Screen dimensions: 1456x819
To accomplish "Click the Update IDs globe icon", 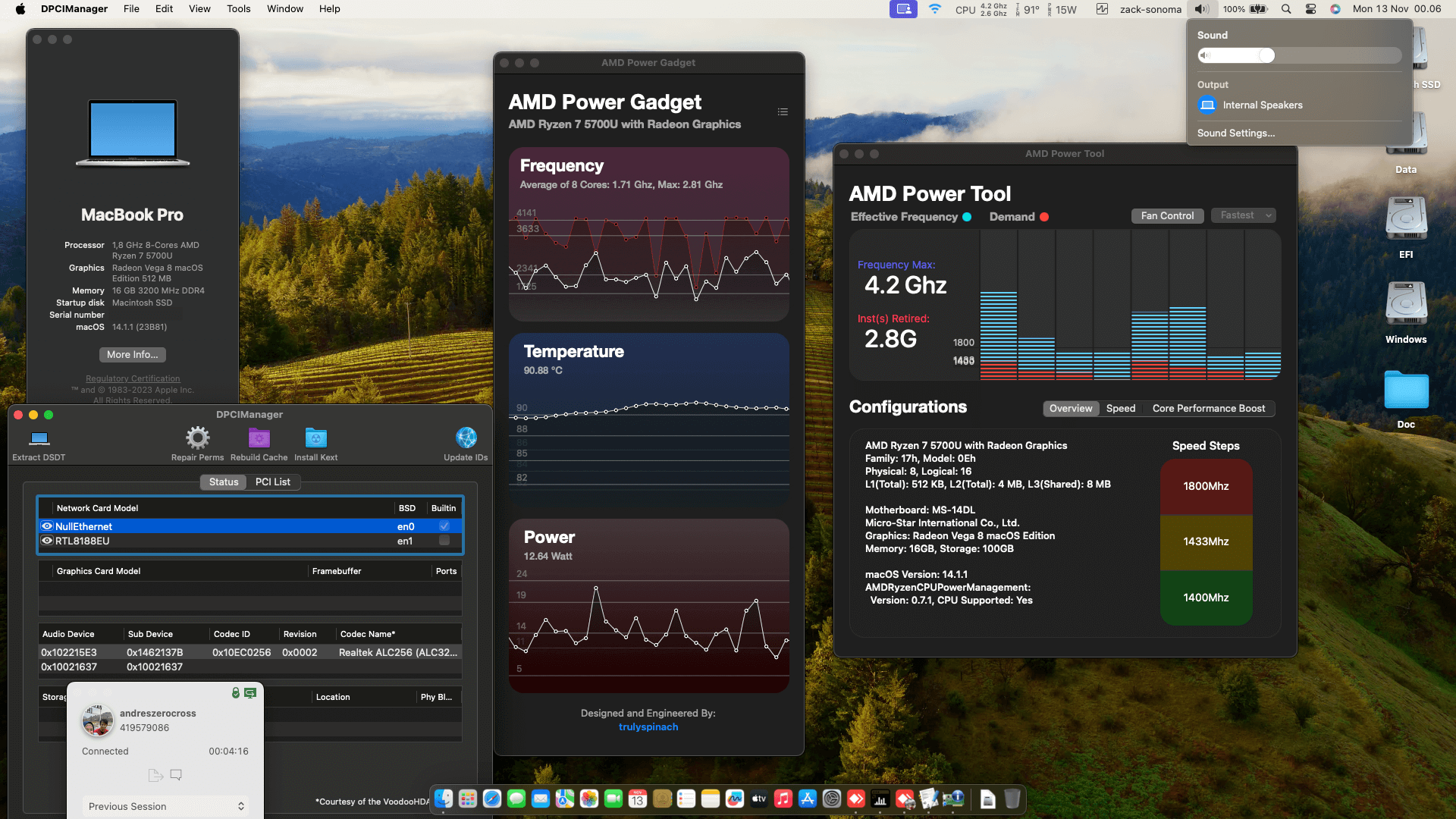I will (466, 438).
